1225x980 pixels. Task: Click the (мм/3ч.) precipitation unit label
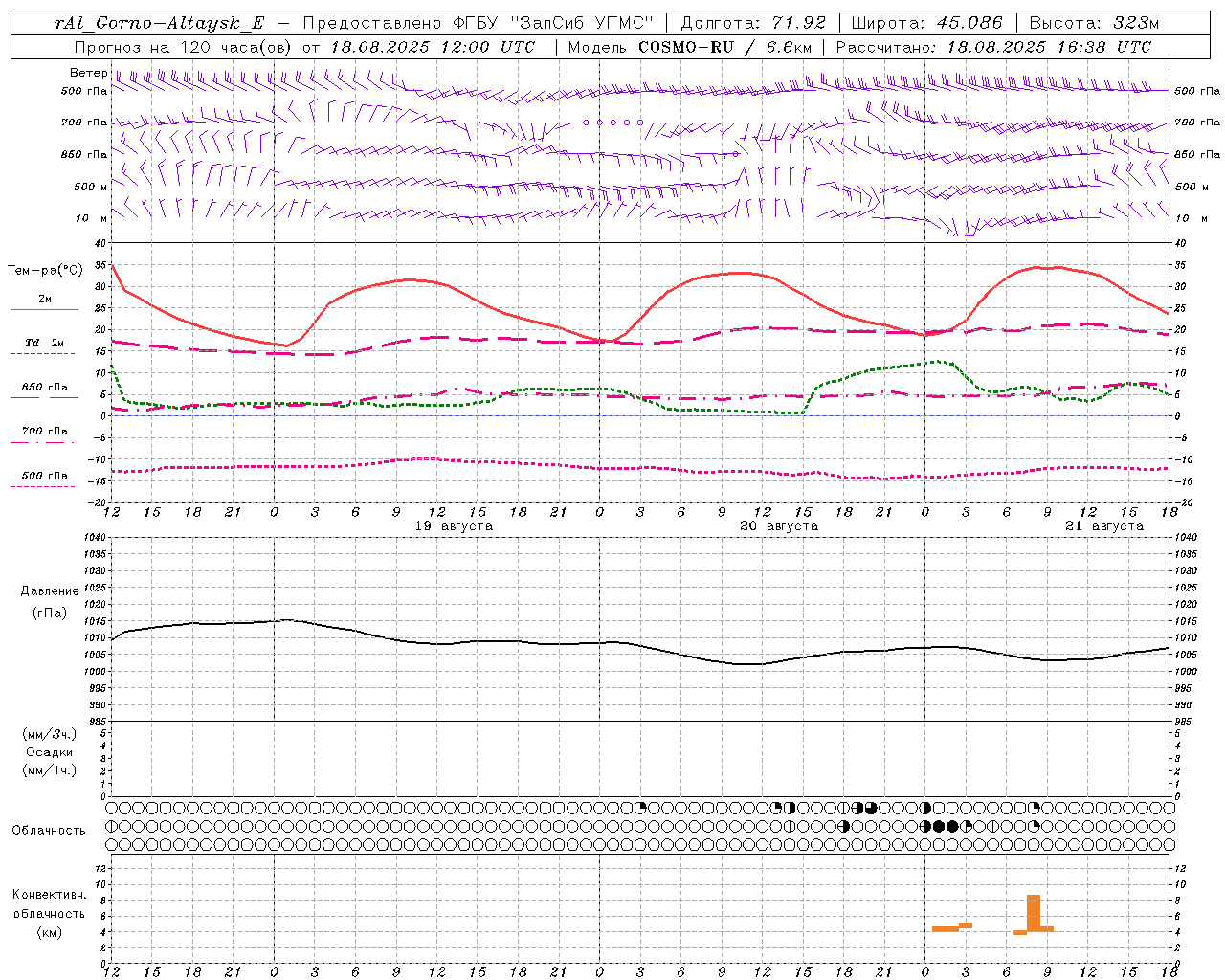50,734
